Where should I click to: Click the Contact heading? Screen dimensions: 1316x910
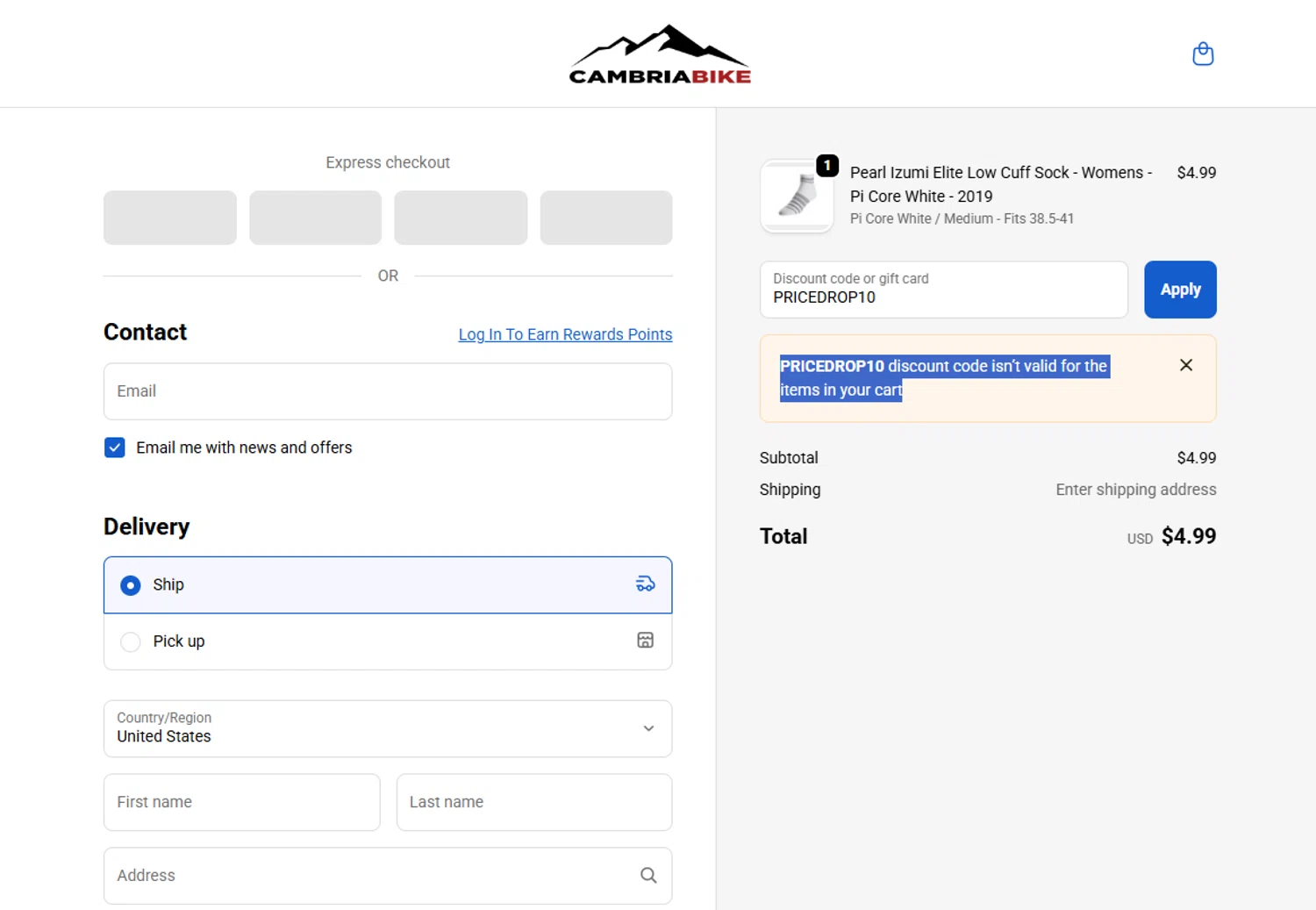point(146,332)
